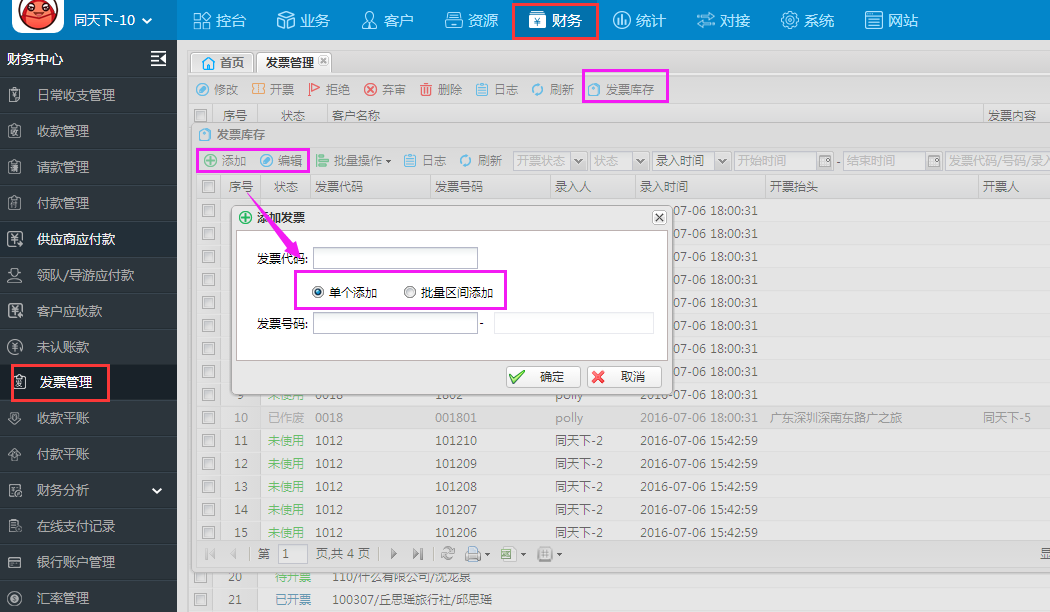
Task: Click the 发票代码 input field
Action: pos(395,258)
